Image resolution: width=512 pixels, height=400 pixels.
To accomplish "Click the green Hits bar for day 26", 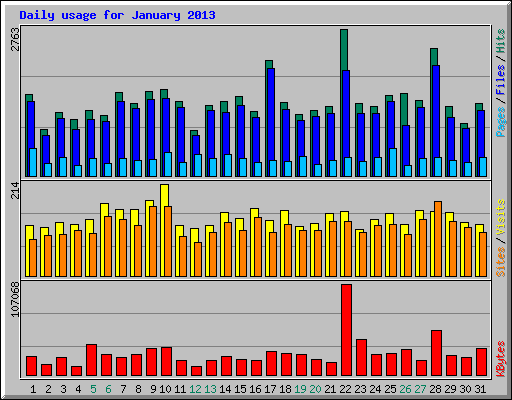I will tap(404, 109).
